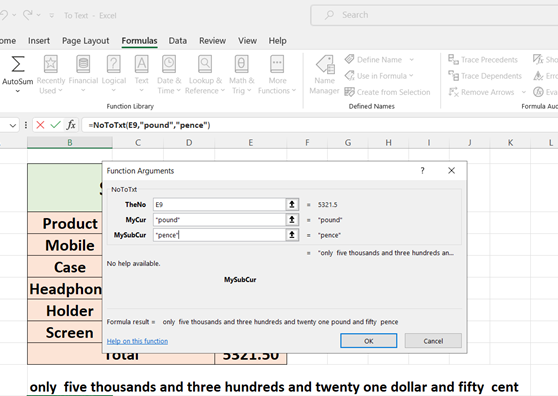Select the cell with the dollar amount text
Screen dimensions: 558x396
pos(274,387)
